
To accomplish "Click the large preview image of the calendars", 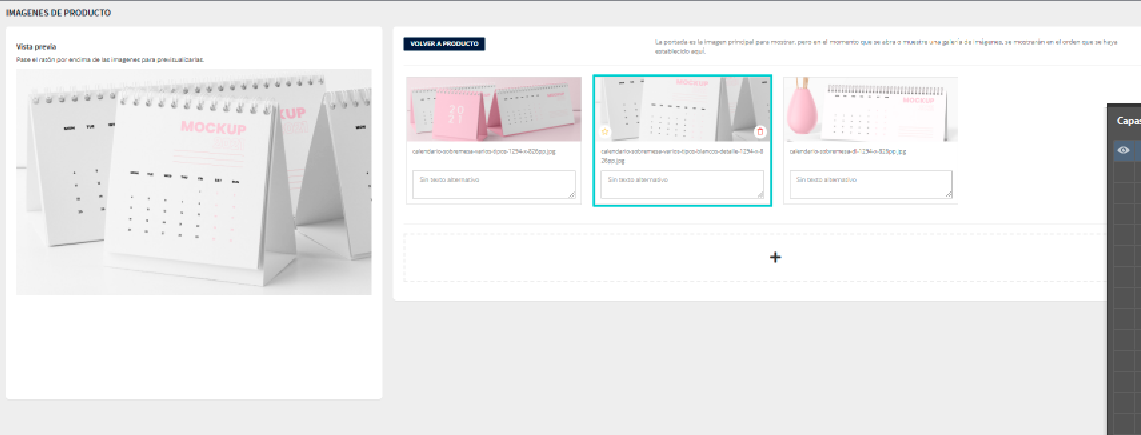I will coord(193,181).
